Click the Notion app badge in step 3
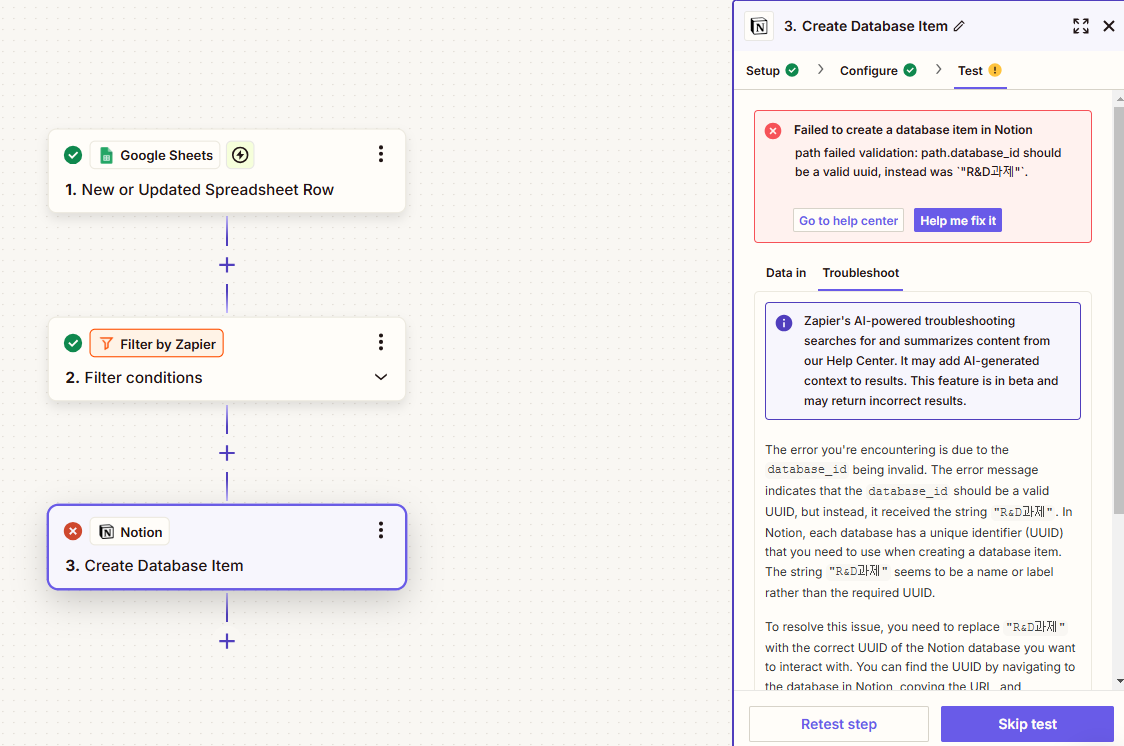Screen dimensions: 1124x746 pyautogui.click(x=130, y=532)
